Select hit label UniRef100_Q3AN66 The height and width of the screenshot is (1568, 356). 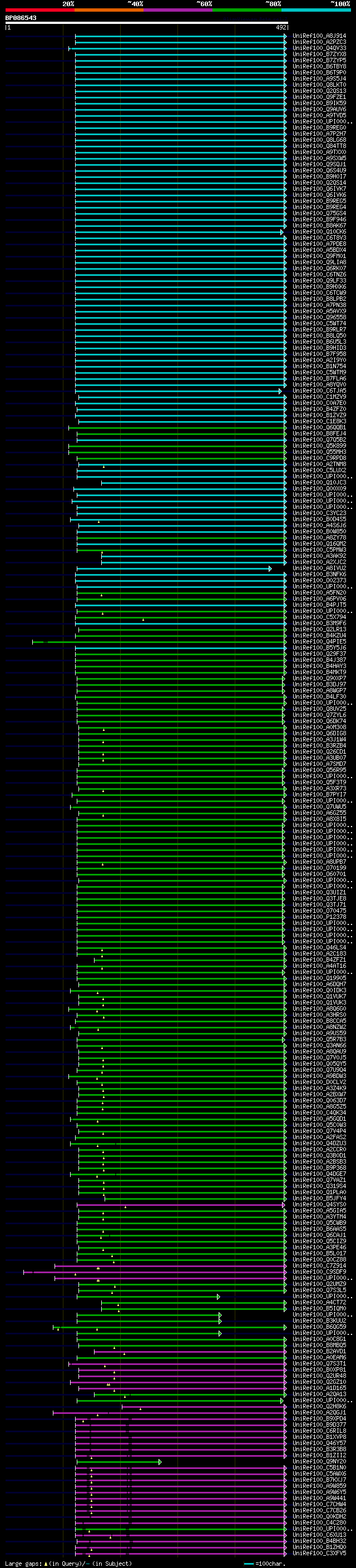tap(319, 1046)
